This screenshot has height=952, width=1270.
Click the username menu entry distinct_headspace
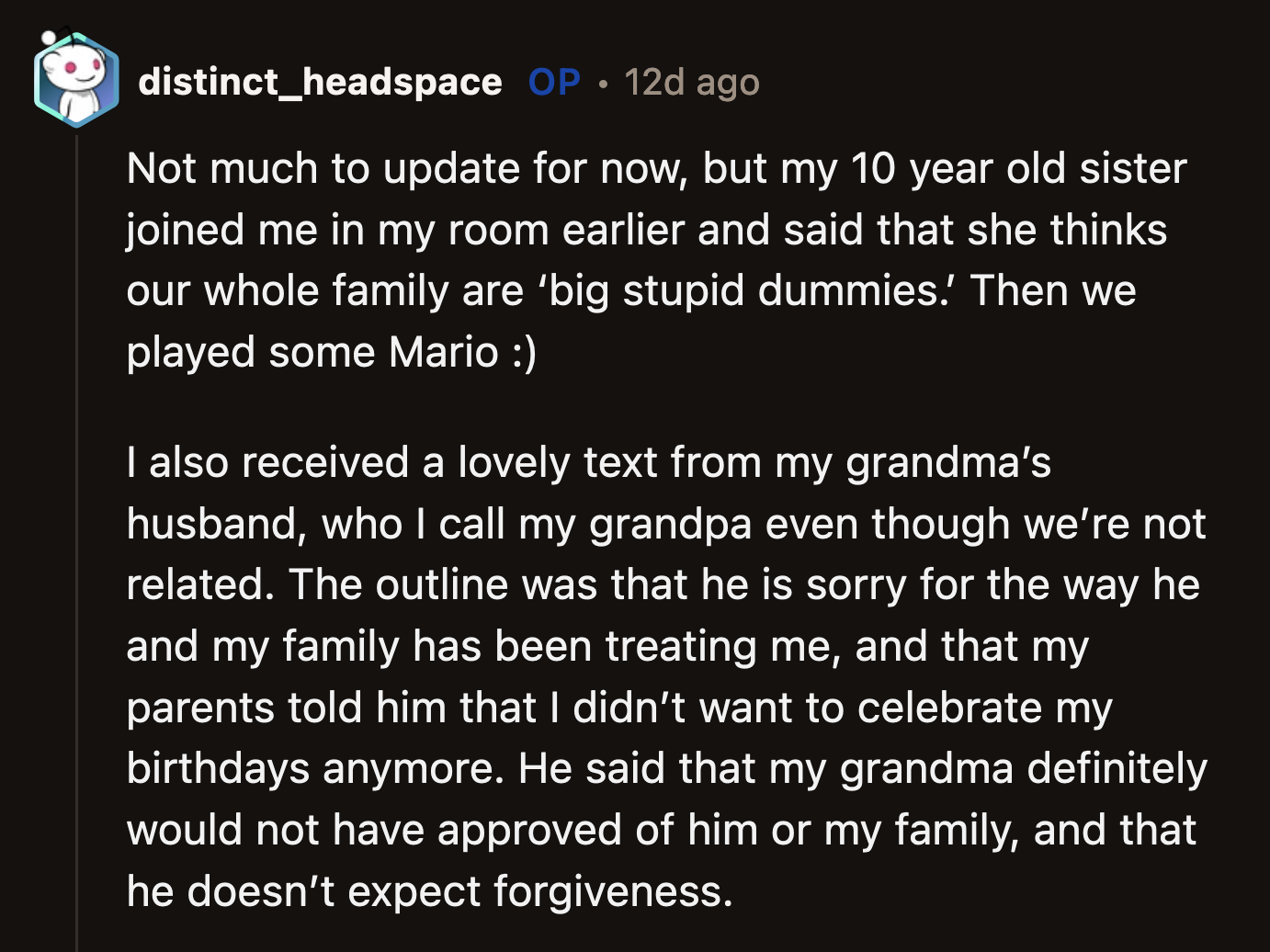coord(320,81)
